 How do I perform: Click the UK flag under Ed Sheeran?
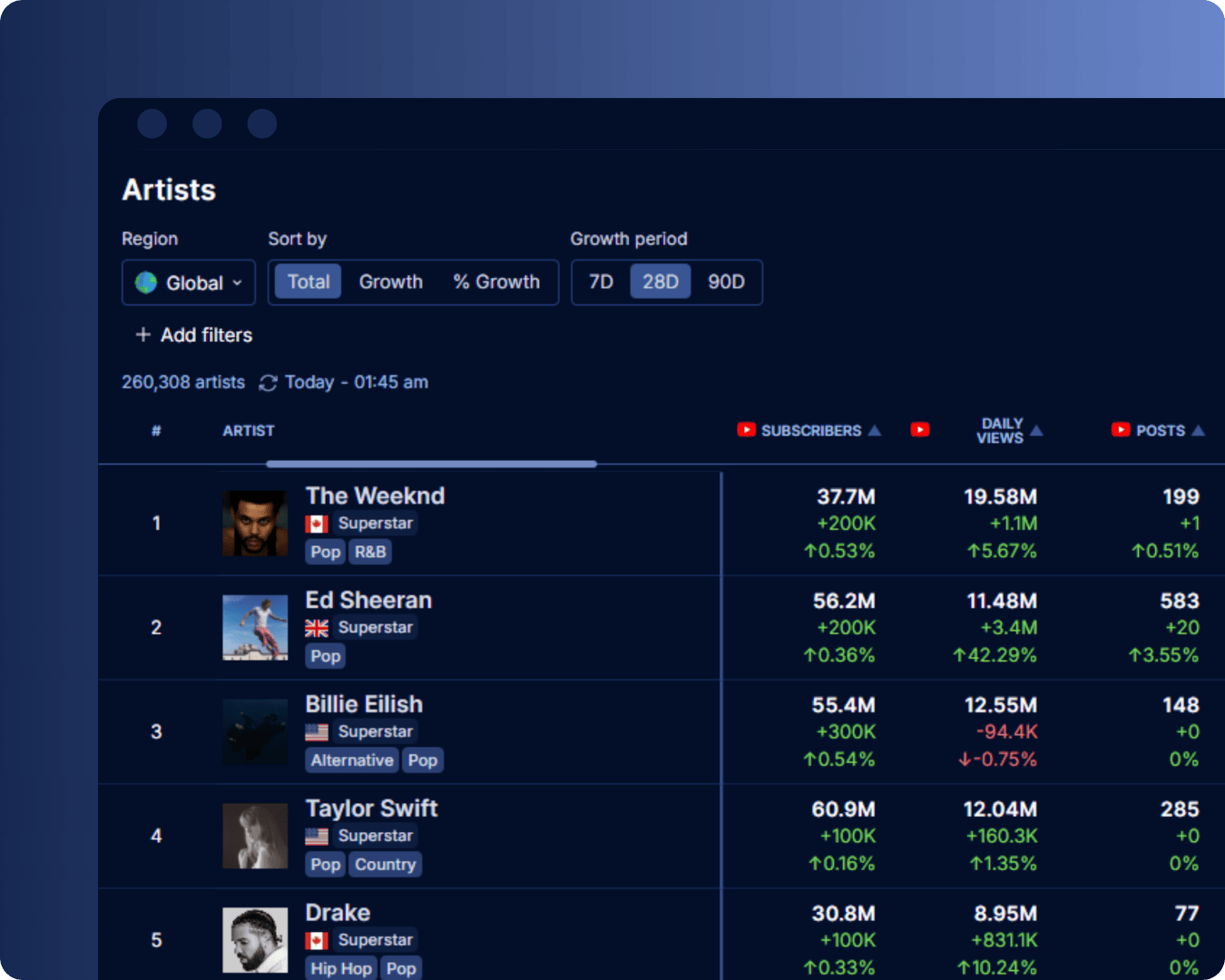point(317,628)
